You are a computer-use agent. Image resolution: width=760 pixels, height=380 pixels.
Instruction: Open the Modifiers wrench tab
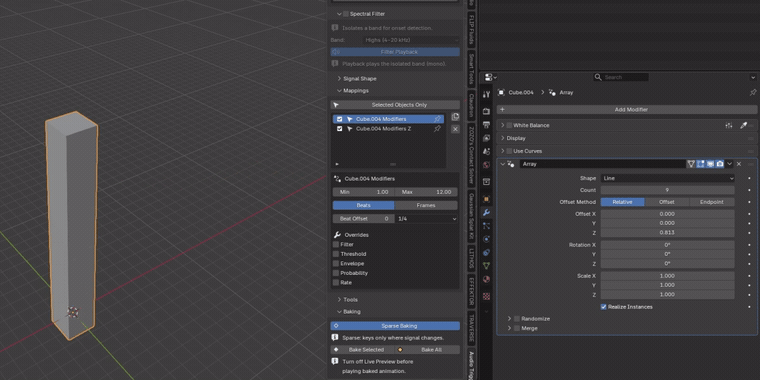tap(487, 212)
